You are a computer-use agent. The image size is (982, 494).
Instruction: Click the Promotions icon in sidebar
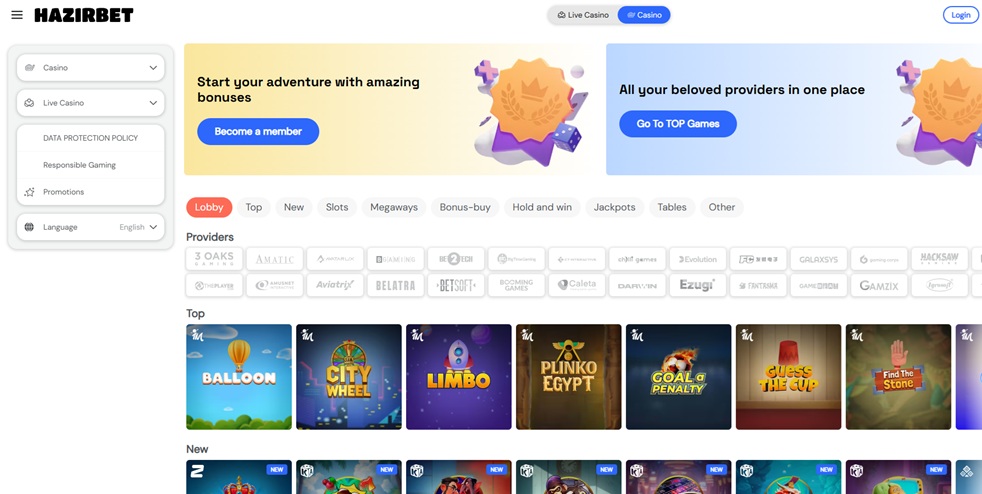pos(29,192)
